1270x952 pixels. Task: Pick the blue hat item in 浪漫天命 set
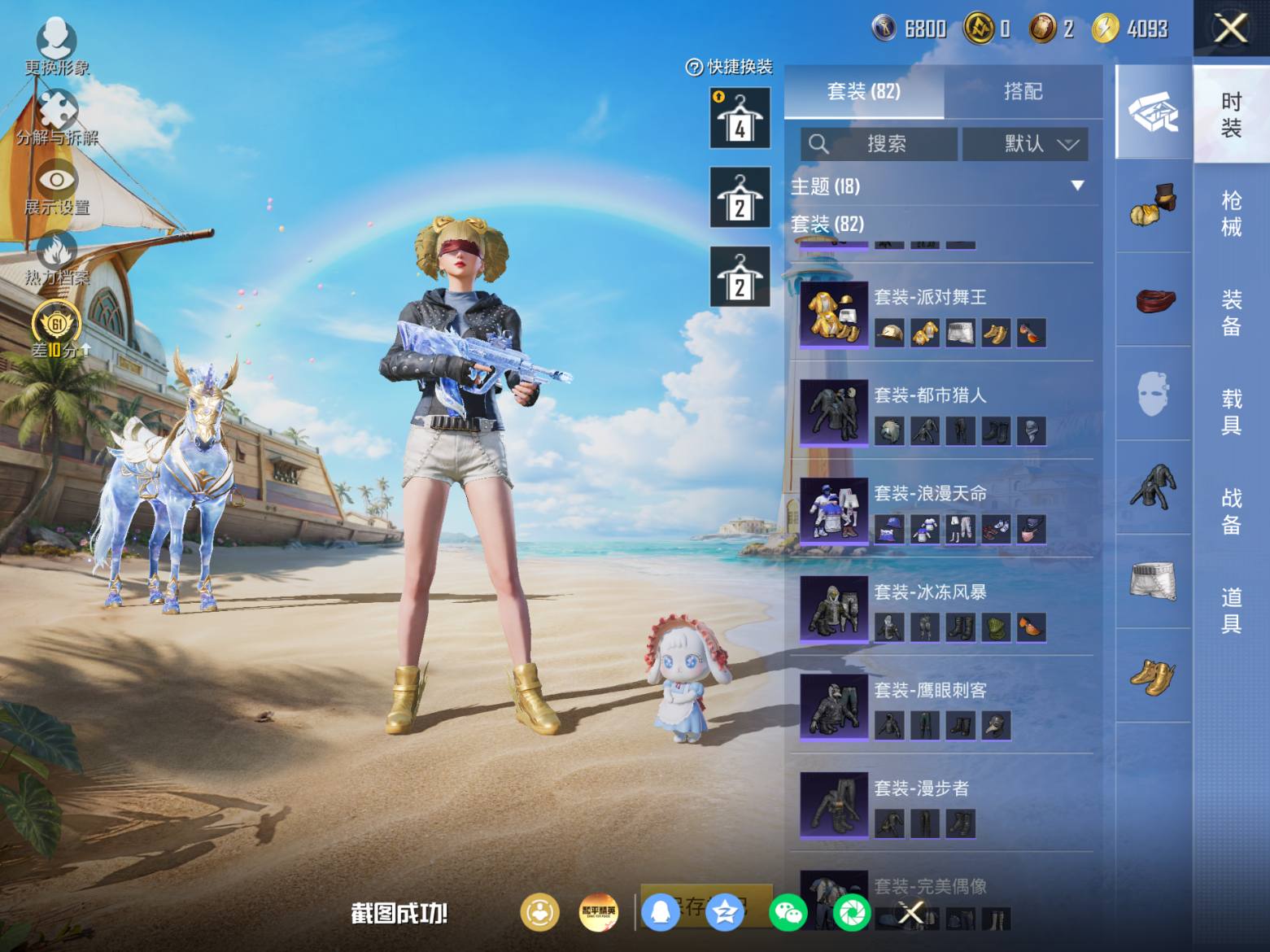[889, 530]
